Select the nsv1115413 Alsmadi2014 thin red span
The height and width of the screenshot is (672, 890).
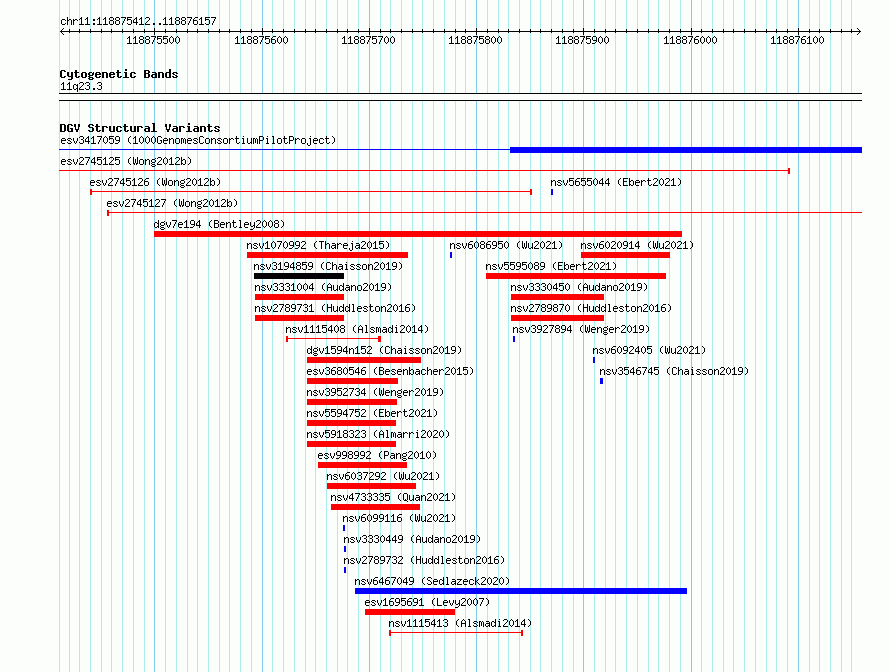click(456, 633)
